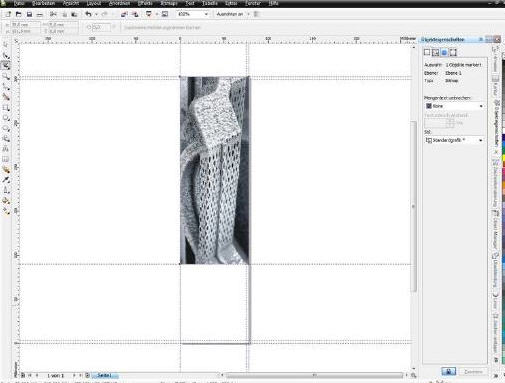Switch to the first properties tab icon in docker
The image size is (505, 383).
[427, 53]
